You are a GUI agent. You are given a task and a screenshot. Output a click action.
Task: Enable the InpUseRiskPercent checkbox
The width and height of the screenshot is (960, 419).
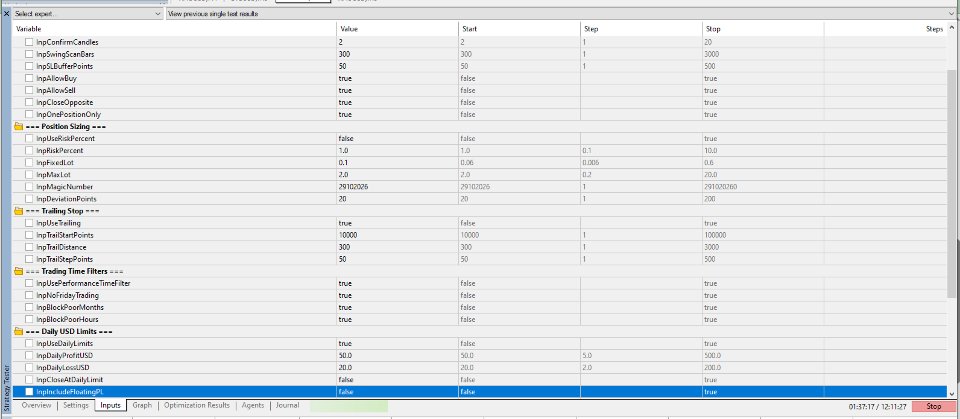click(29, 138)
